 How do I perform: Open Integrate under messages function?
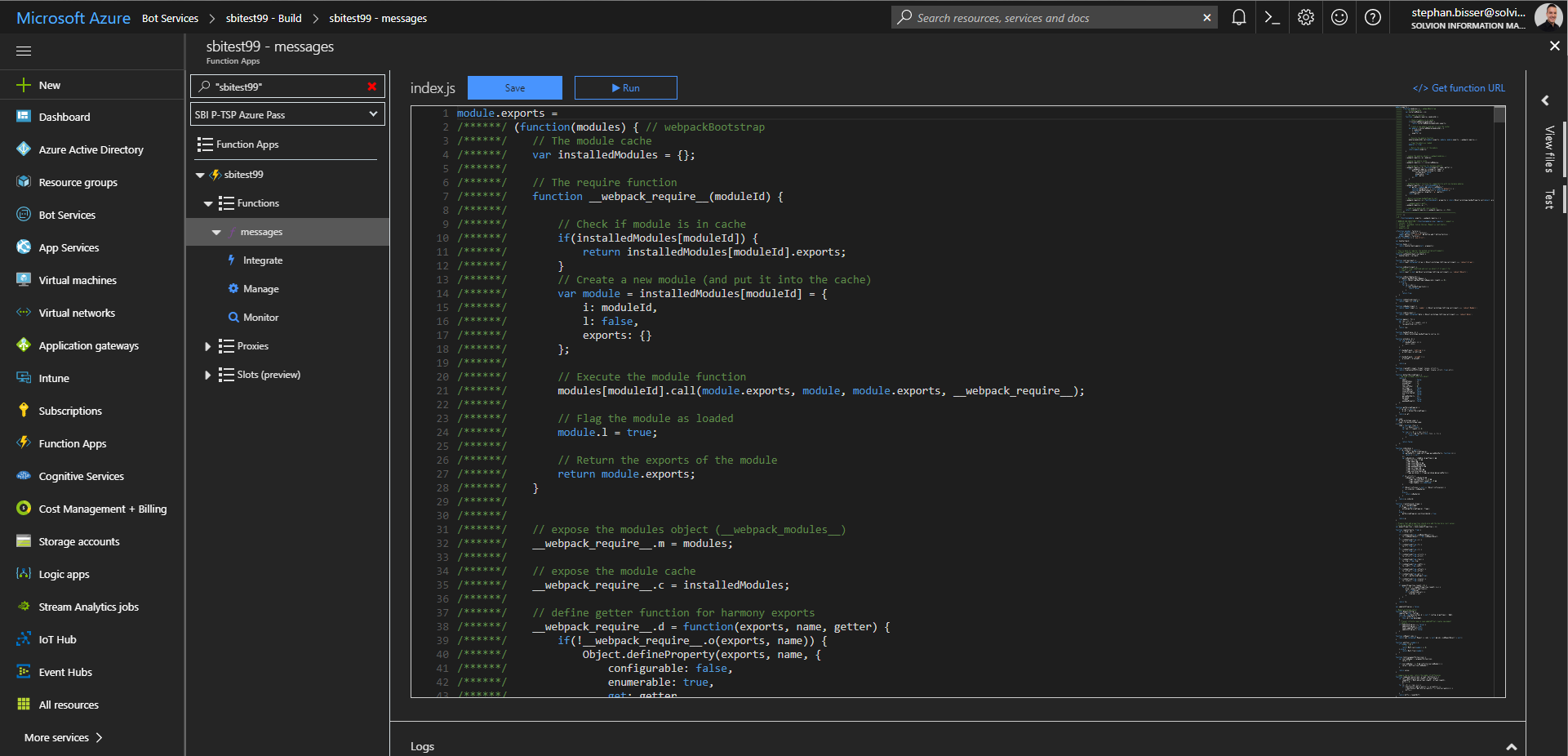click(x=263, y=260)
